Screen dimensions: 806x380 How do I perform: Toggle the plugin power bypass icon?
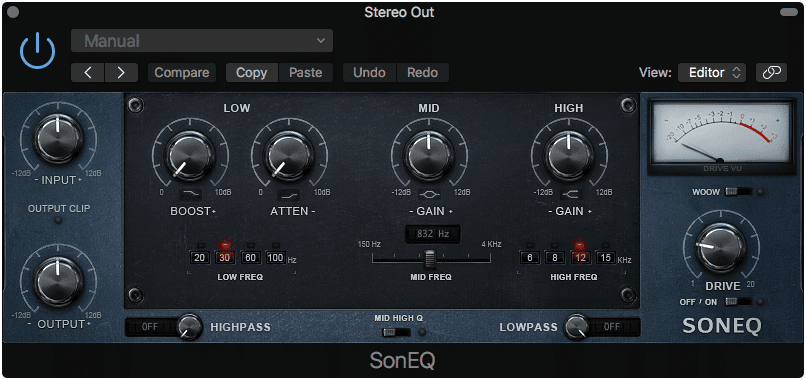38,51
